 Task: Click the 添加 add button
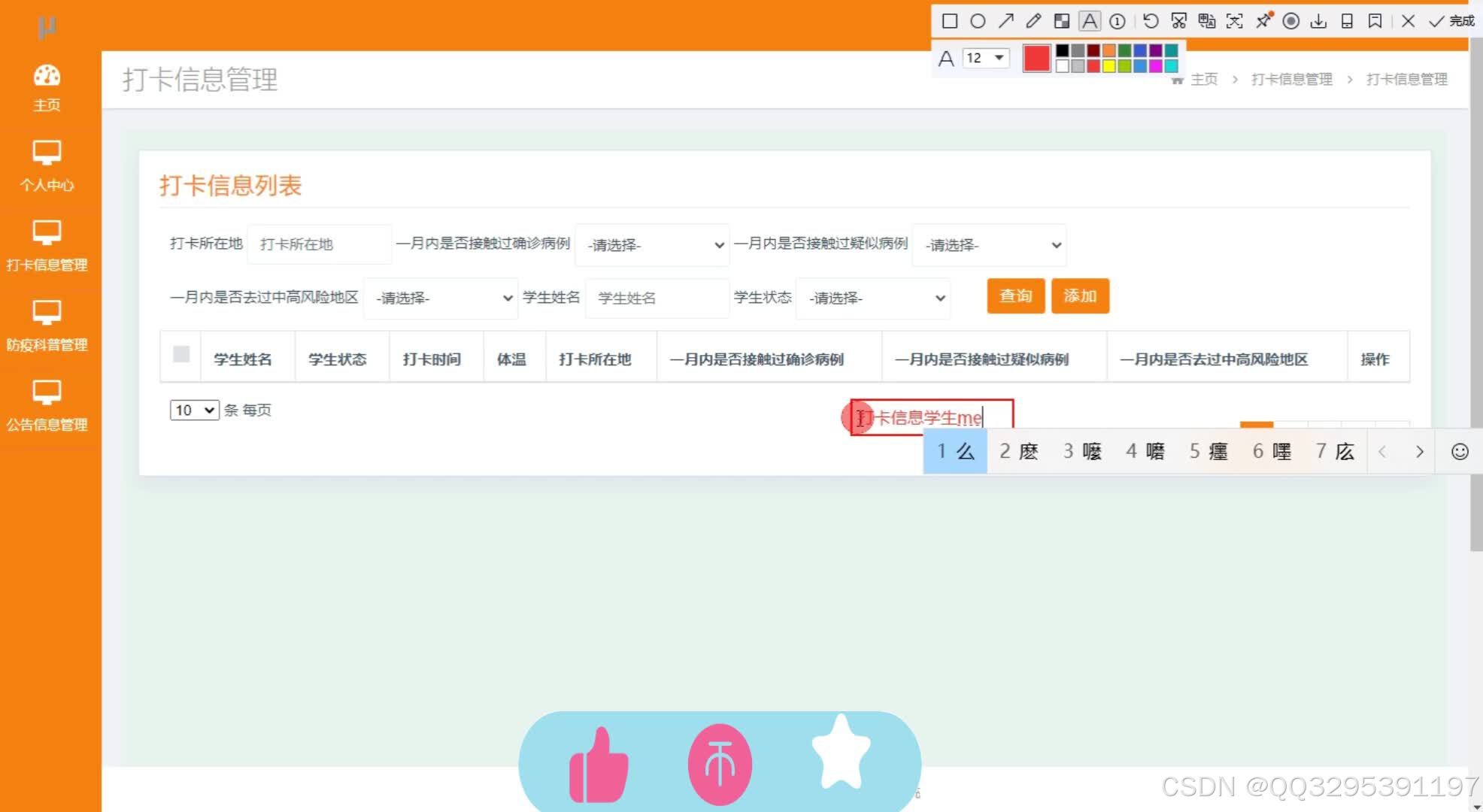click(x=1080, y=296)
